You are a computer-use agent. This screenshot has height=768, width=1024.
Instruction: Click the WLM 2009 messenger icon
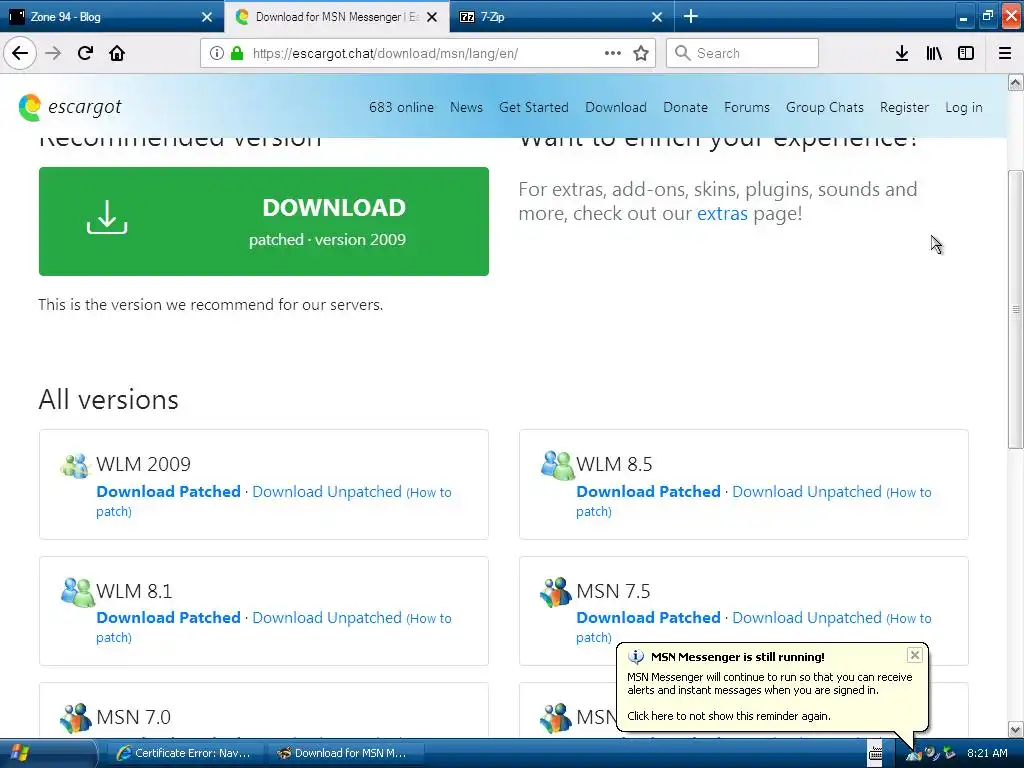pos(74,465)
